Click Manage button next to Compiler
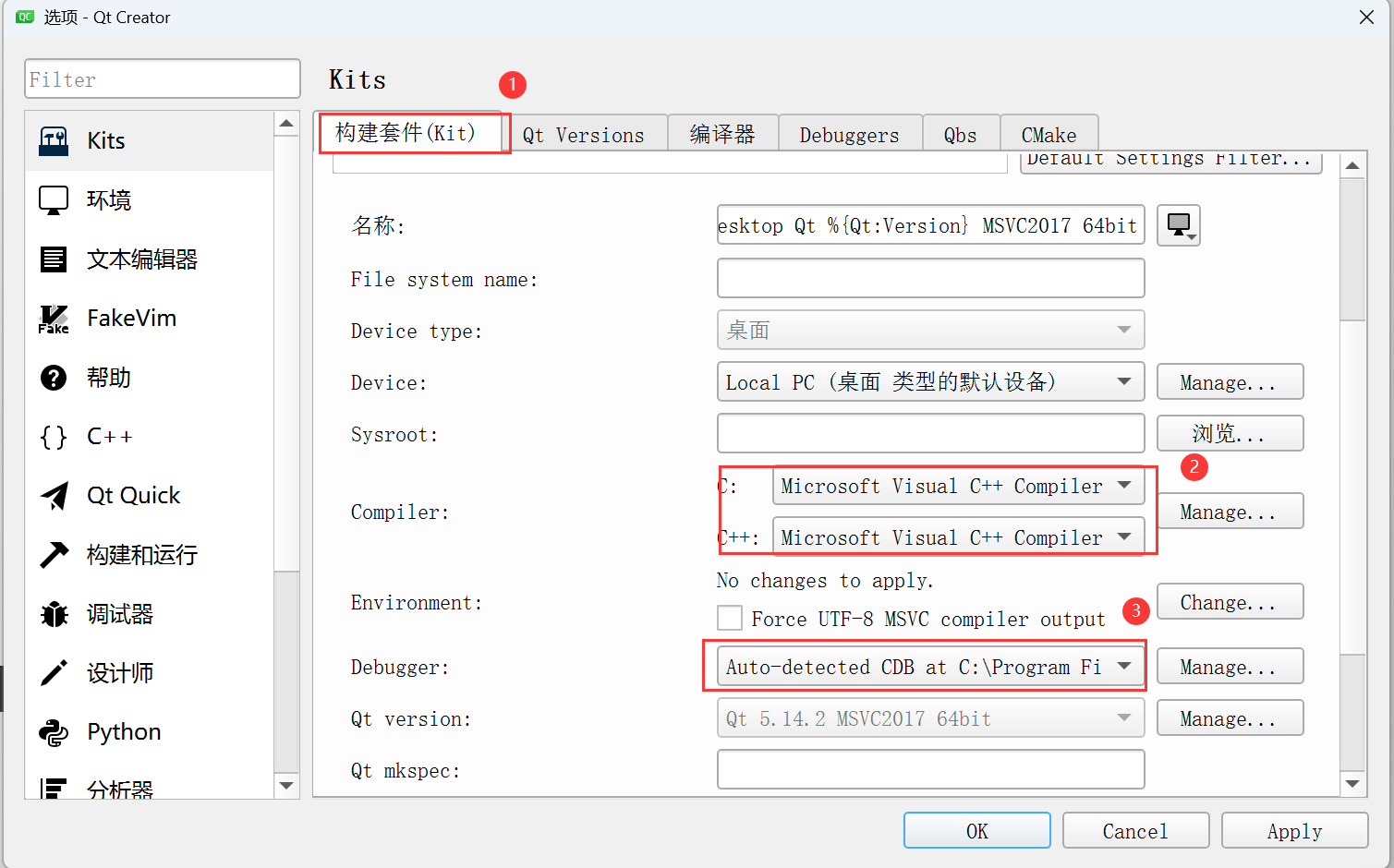1394x868 pixels. click(x=1230, y=512)
